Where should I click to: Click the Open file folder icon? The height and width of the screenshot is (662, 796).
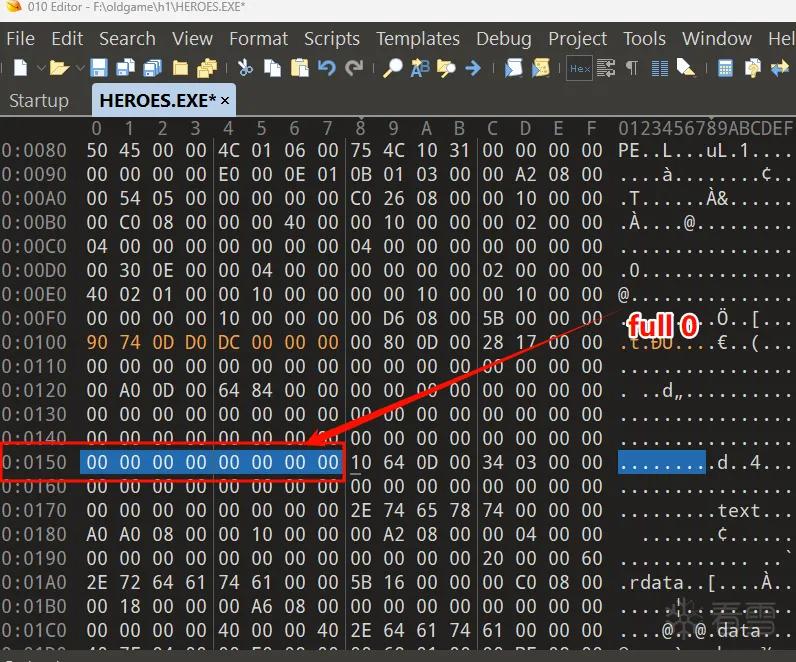tap(59, 68)
